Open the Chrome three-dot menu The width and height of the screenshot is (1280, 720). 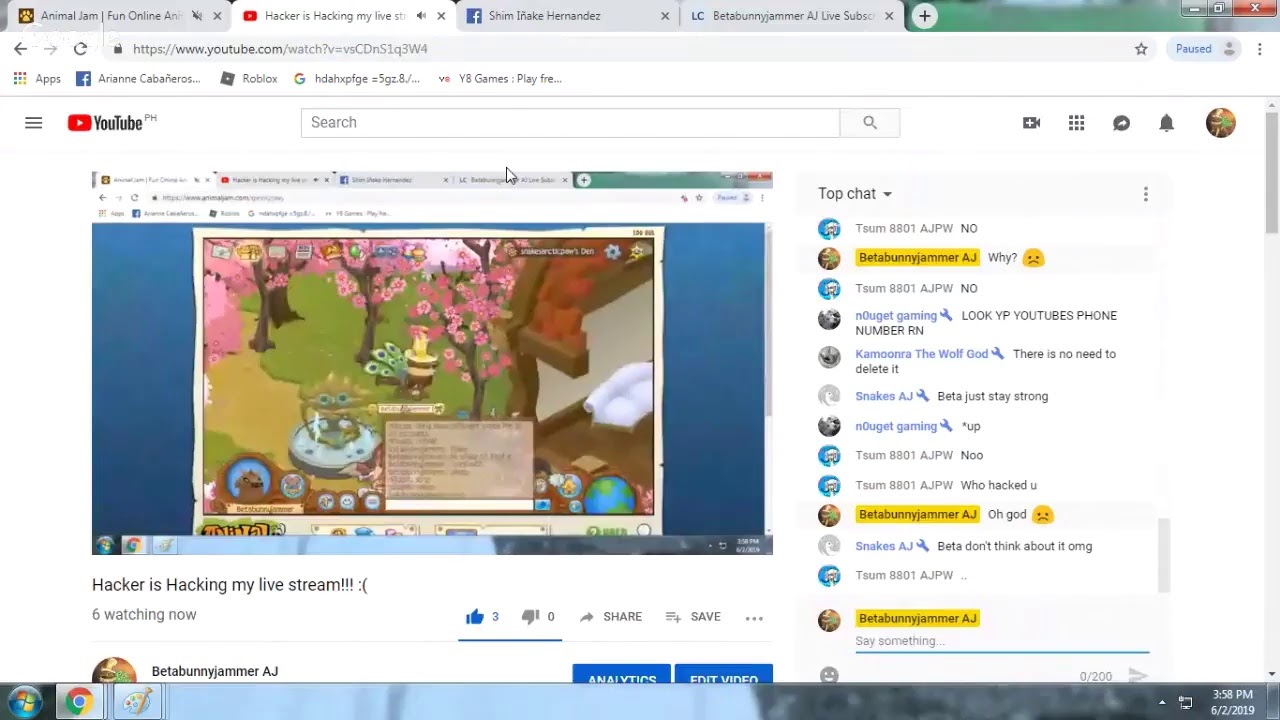coord(1260,49)
